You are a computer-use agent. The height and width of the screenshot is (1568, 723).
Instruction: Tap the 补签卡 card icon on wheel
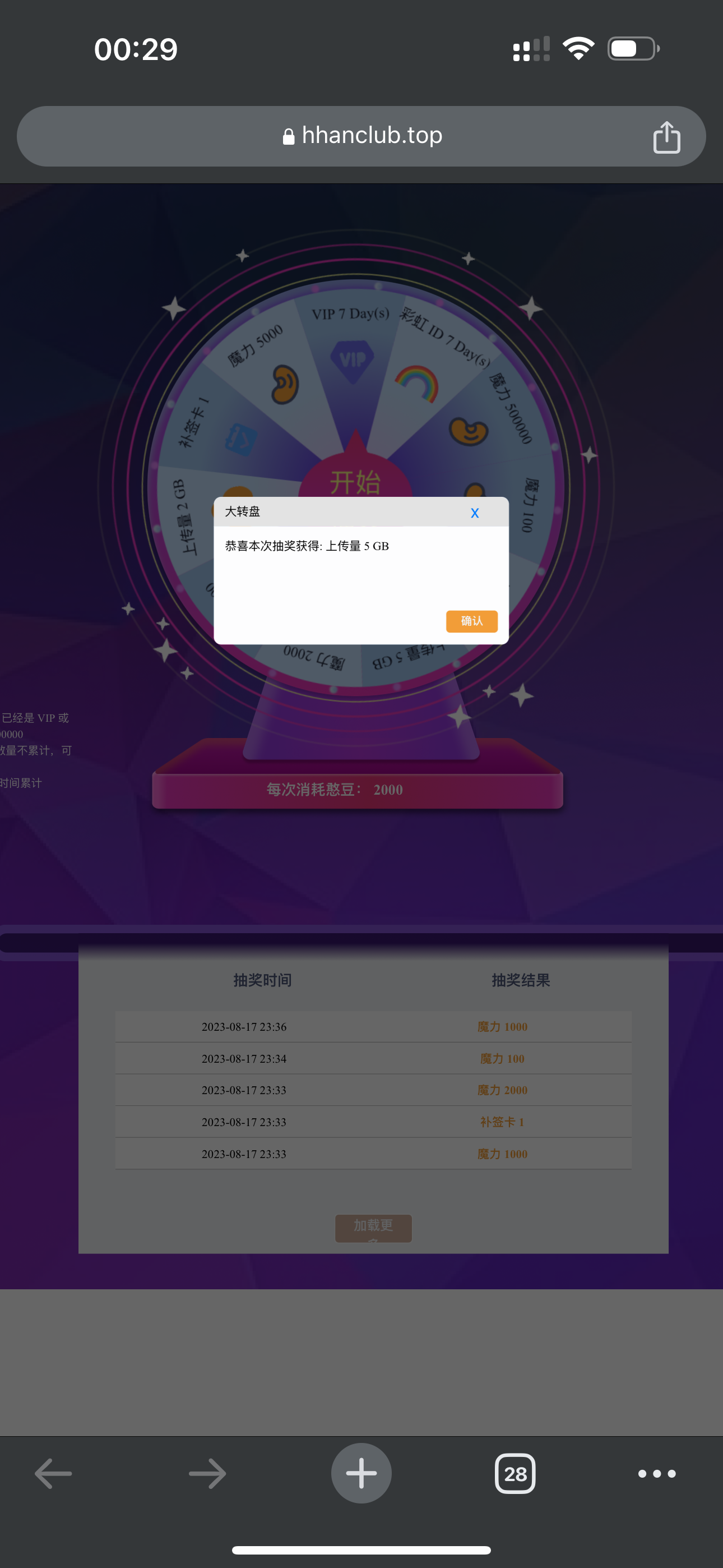click(241, 439)
